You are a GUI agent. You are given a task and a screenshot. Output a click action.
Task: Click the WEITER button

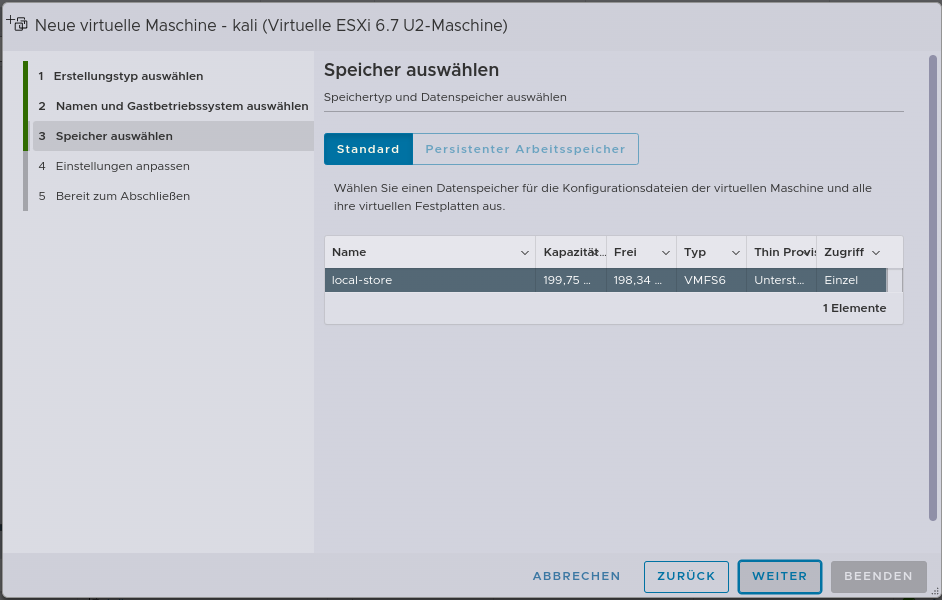(779, 576)
